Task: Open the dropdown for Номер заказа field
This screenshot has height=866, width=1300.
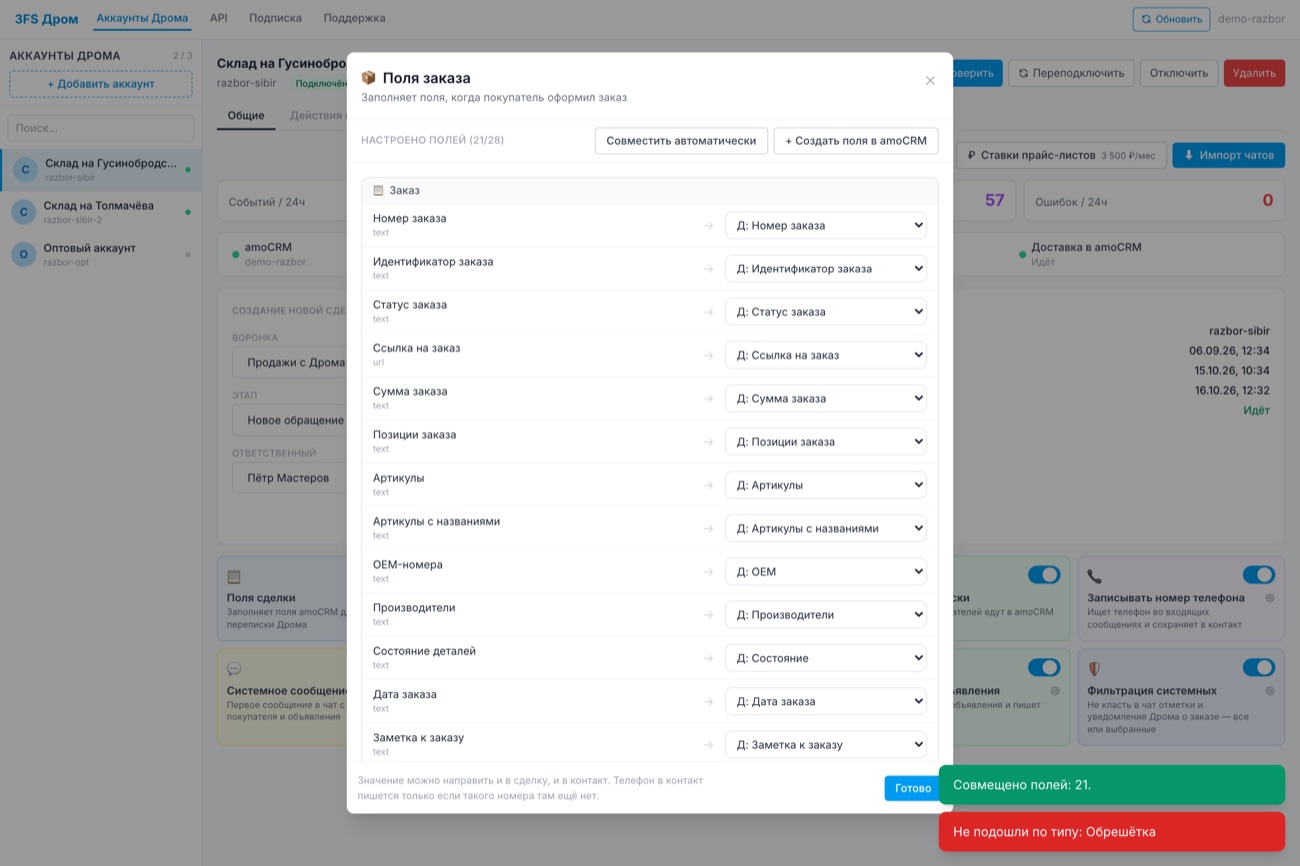Action: pos(826,226)
